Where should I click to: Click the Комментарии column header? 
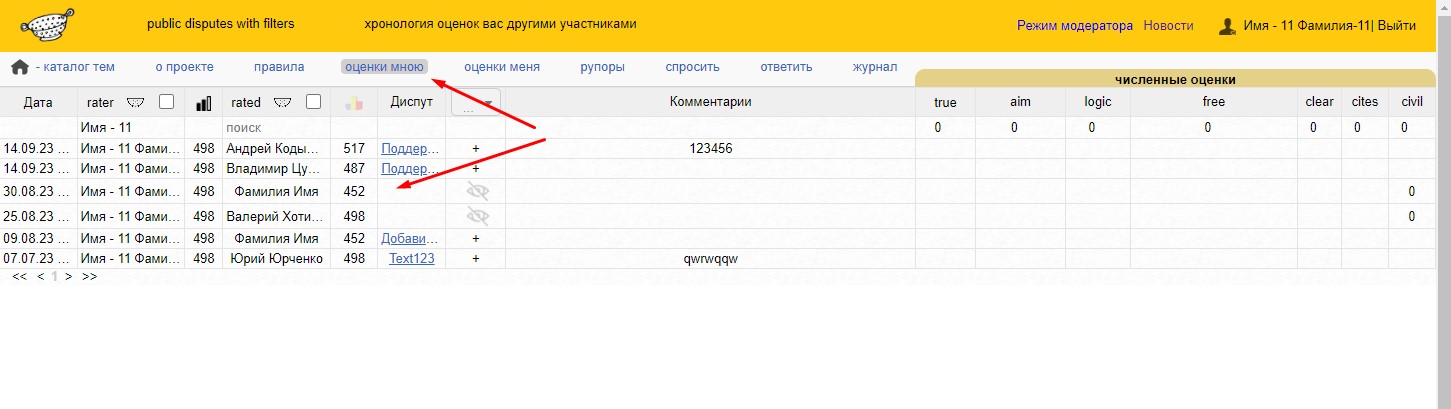tap(710, 102)
